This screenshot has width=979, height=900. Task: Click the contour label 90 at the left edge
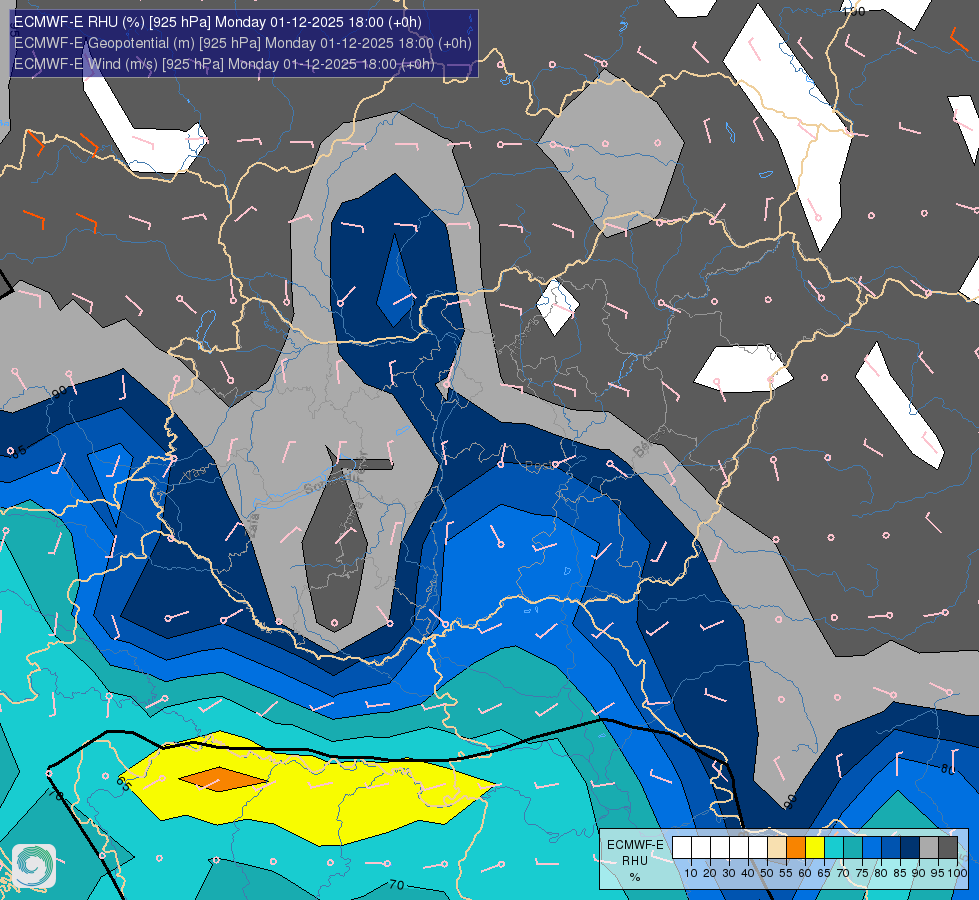59,392
